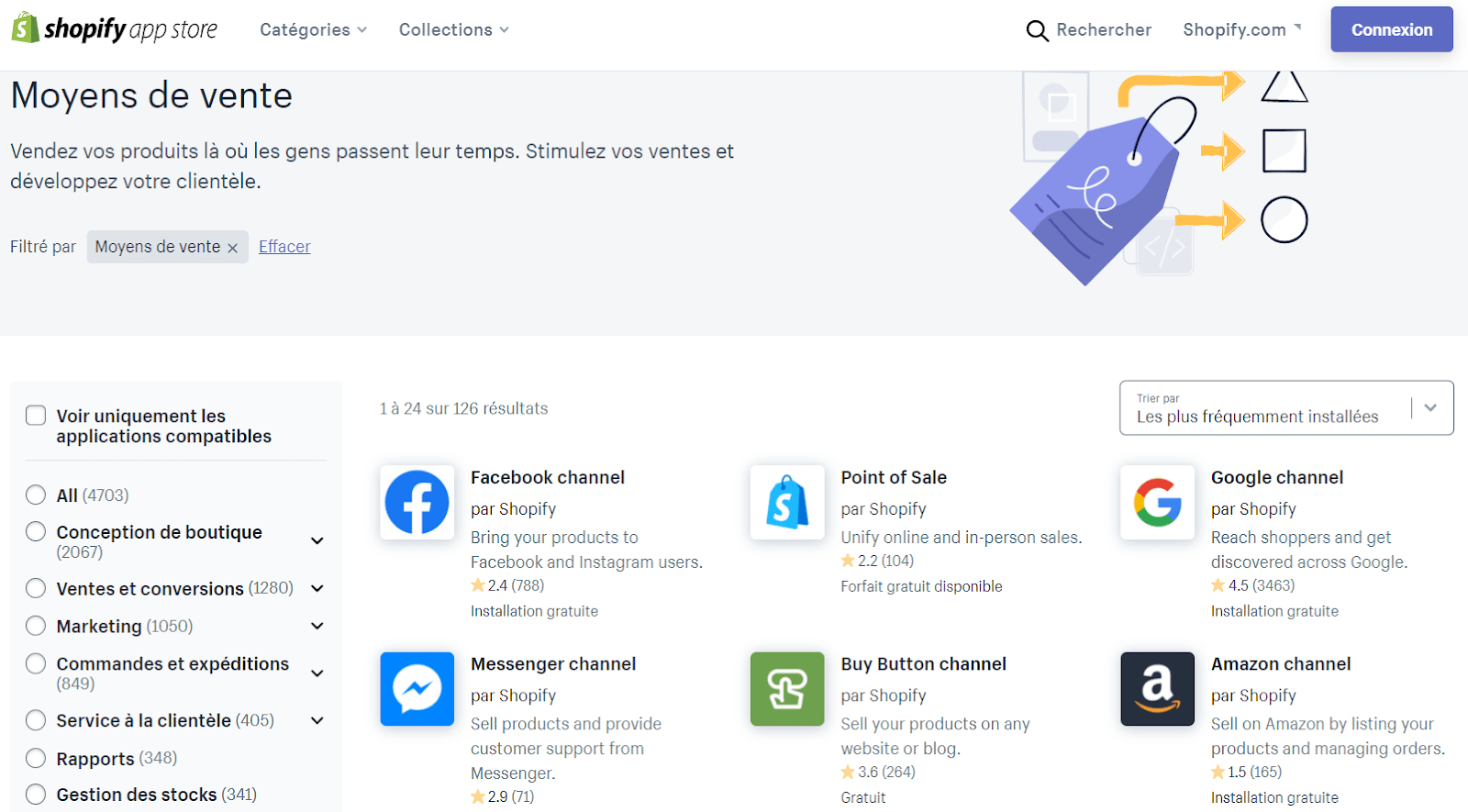
Task: Open the Catégories menu
Action: tap(314, 29)
